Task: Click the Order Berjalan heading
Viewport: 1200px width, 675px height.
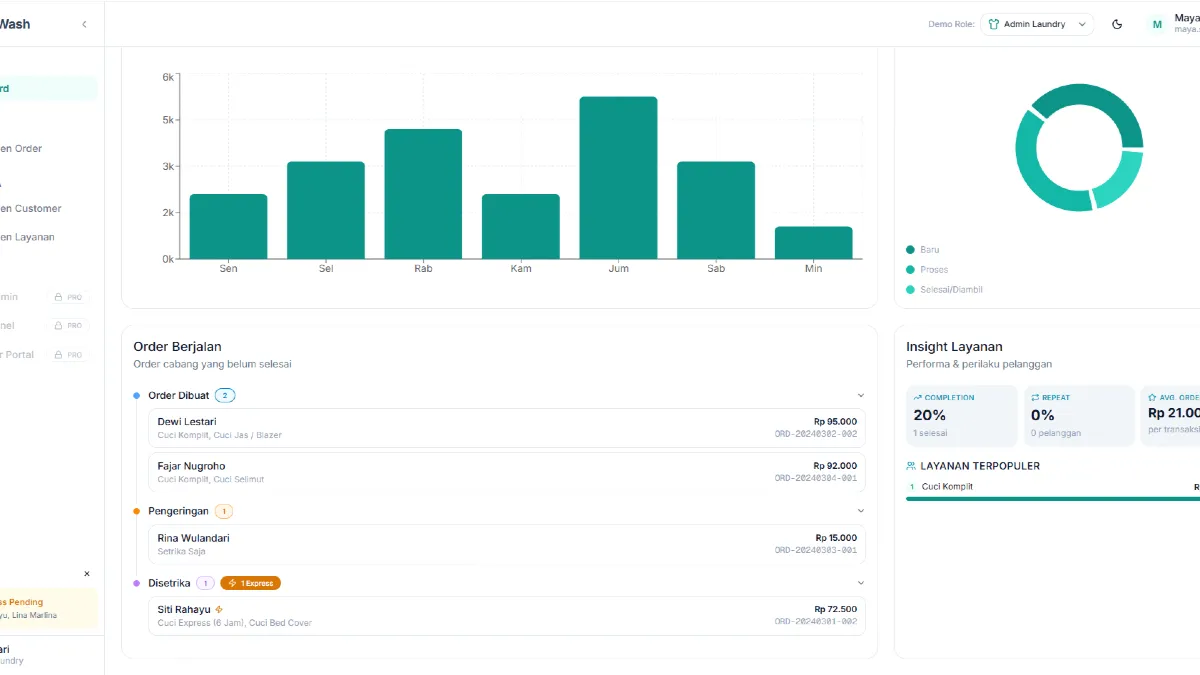Action: pyautogui.click(x=177, y=347)
